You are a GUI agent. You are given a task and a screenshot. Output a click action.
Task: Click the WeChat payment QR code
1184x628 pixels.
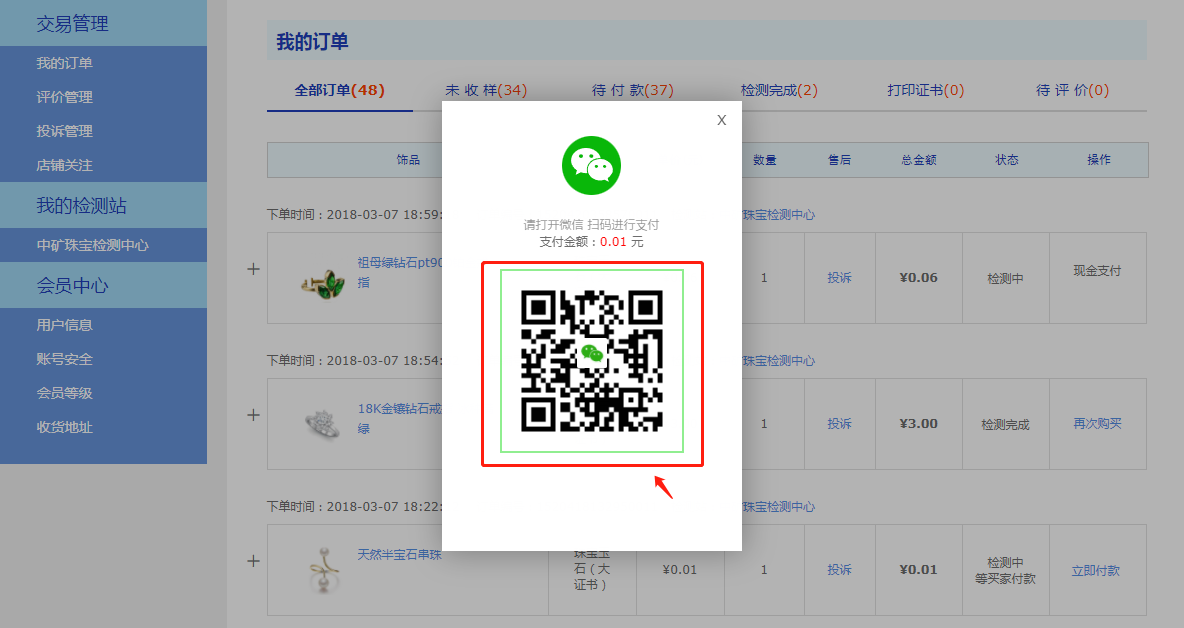coord(592,361)
